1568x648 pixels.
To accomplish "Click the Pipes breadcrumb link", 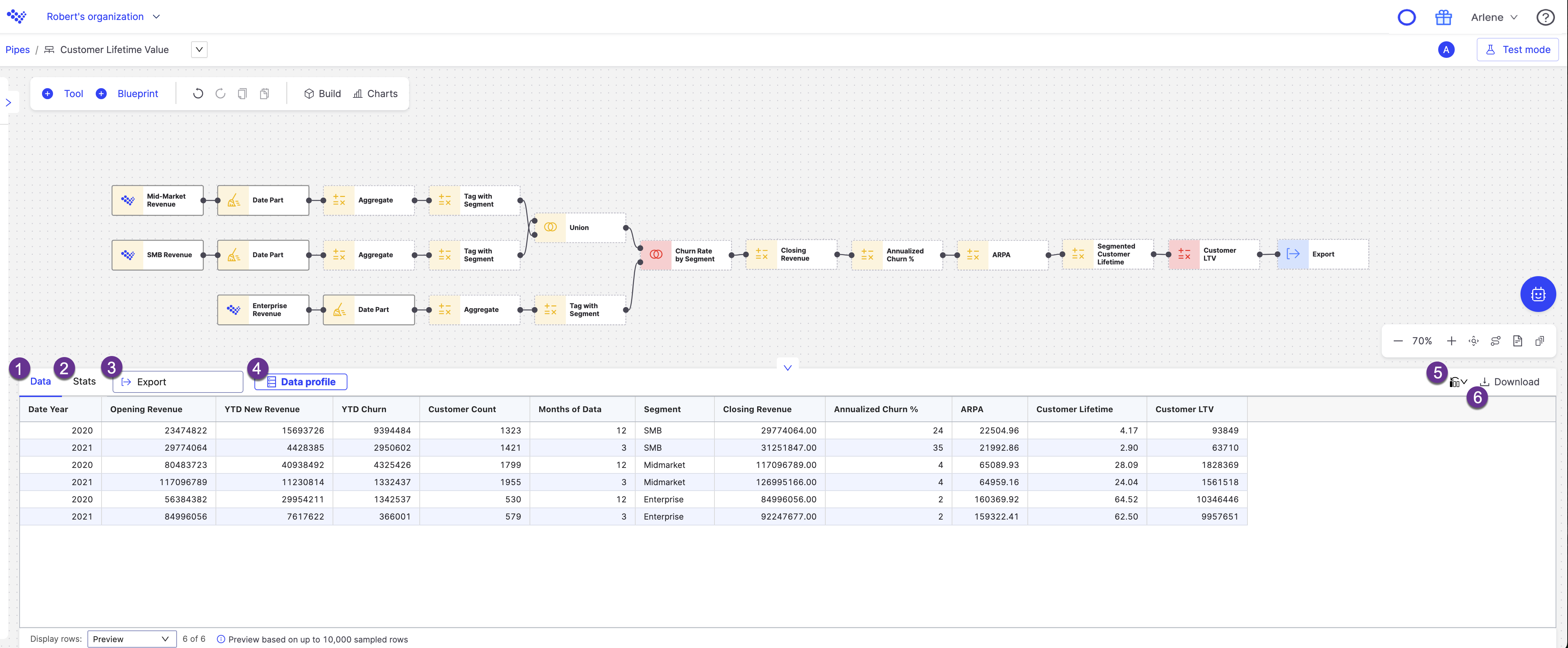I will coord(17,50).
